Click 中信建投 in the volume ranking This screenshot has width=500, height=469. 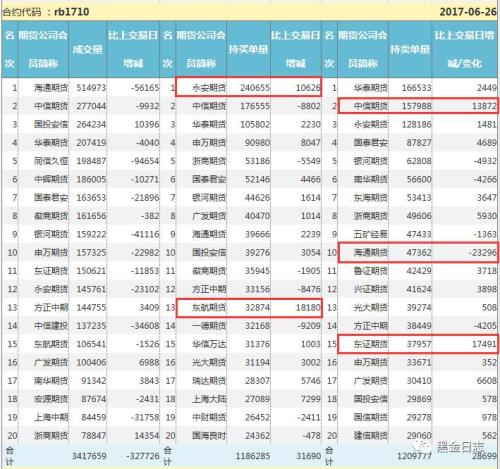(51, 326)
